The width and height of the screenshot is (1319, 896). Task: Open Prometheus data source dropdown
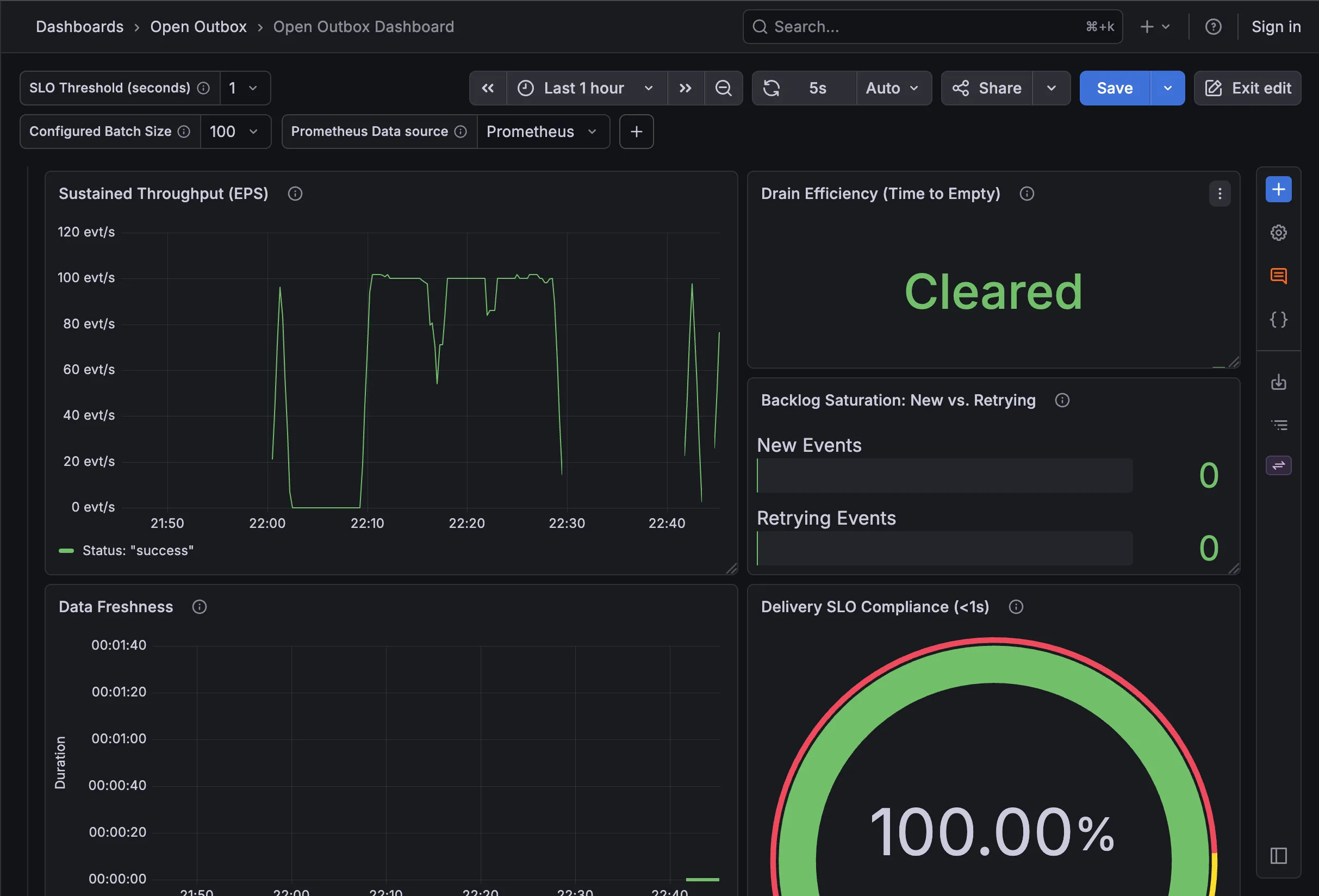click(x=543, y=132)
